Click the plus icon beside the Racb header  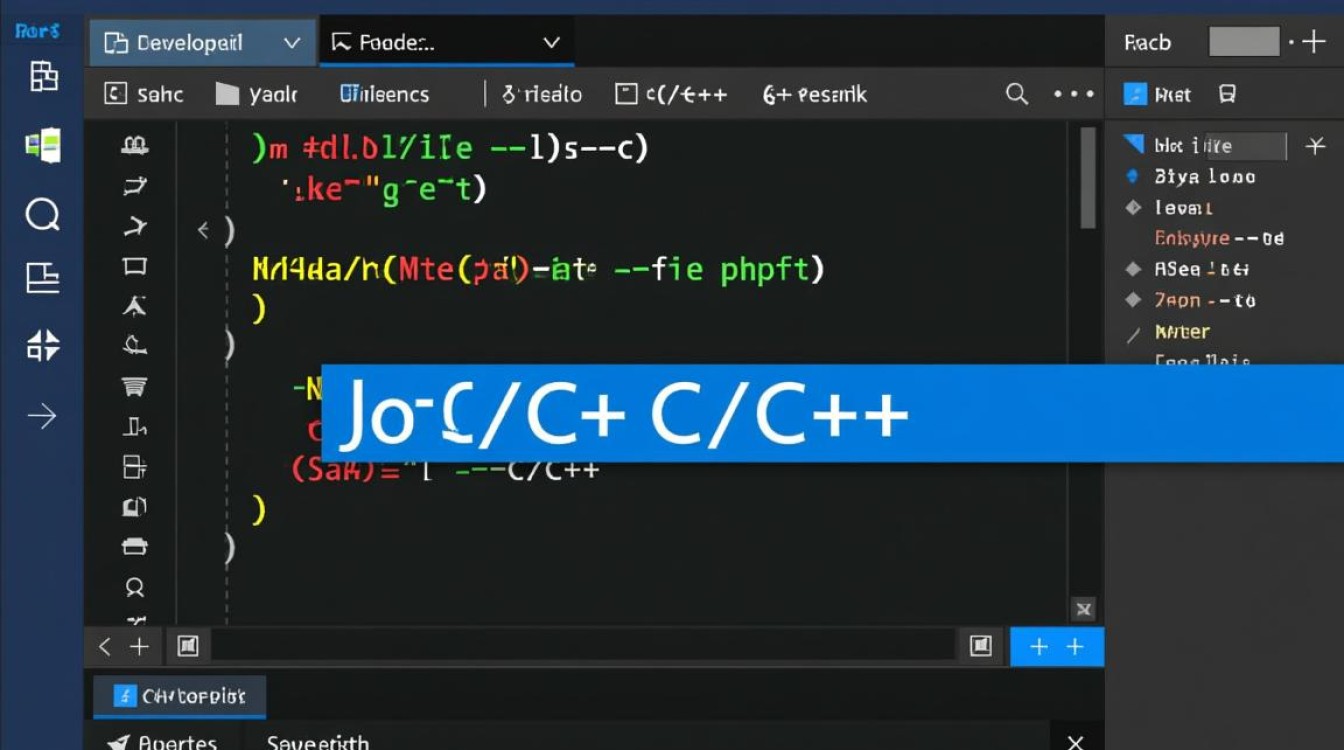(x=1313, y=42)
